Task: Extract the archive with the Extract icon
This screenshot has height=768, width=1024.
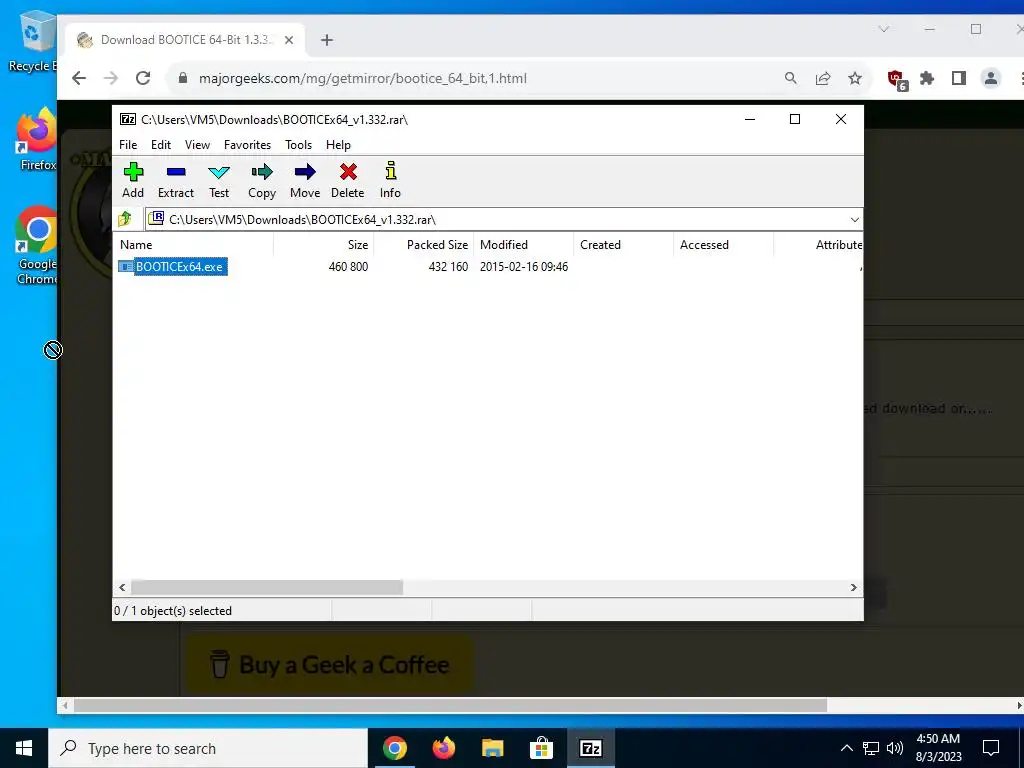Action: (x=176, y=180)
